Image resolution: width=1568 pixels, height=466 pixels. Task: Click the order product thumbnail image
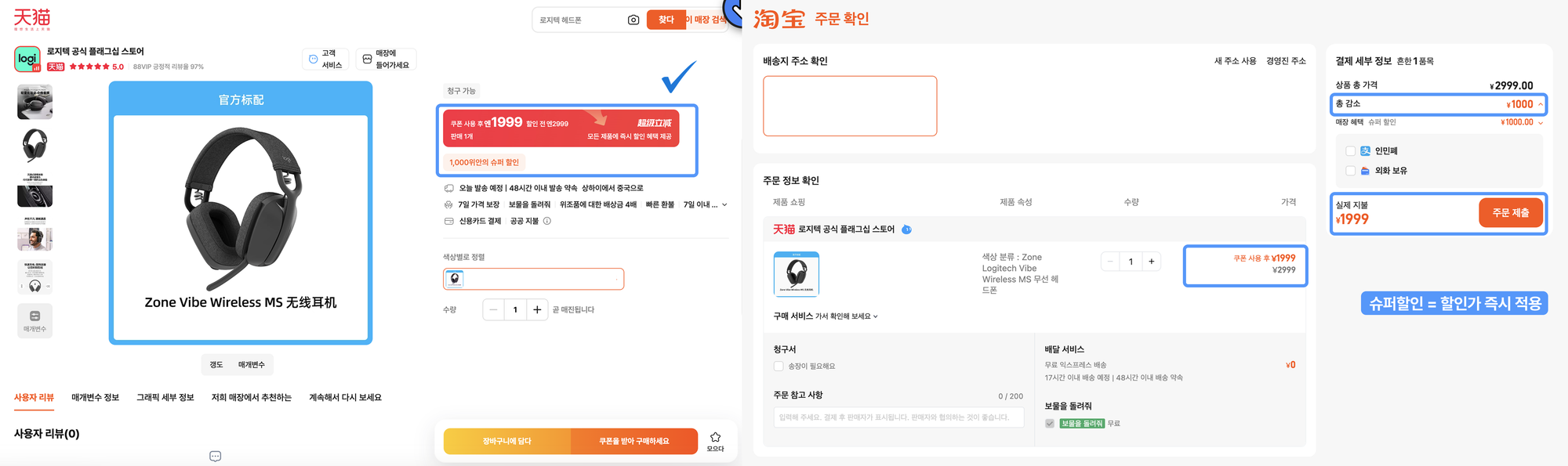[x=797, y=274]
